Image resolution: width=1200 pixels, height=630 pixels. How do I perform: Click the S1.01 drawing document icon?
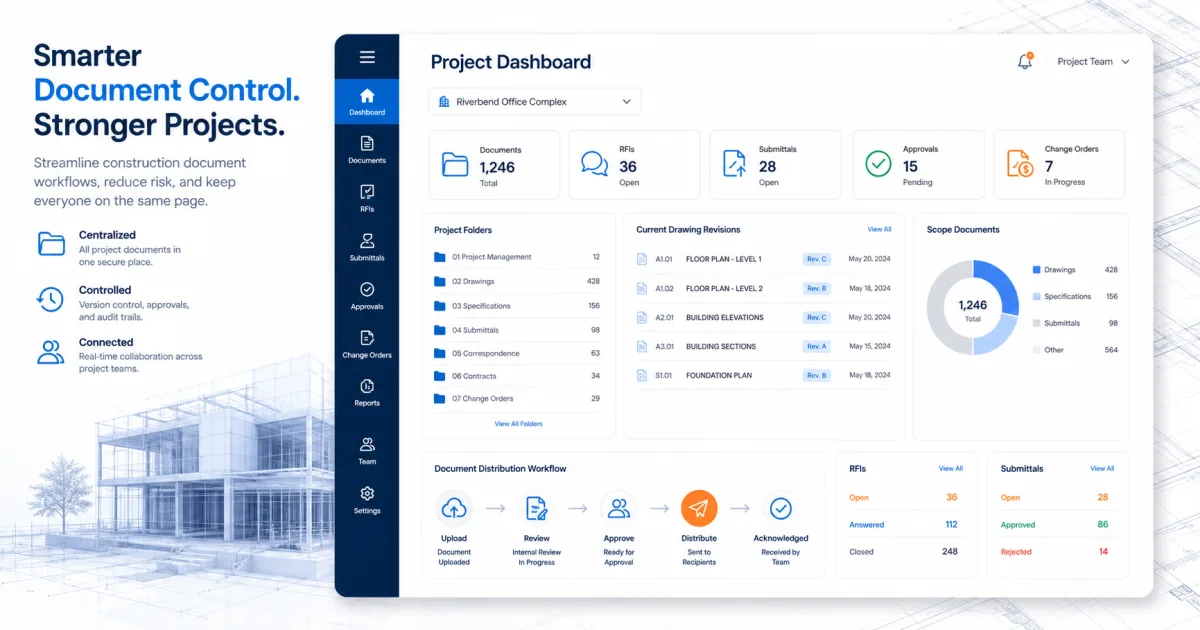point(643,376)
